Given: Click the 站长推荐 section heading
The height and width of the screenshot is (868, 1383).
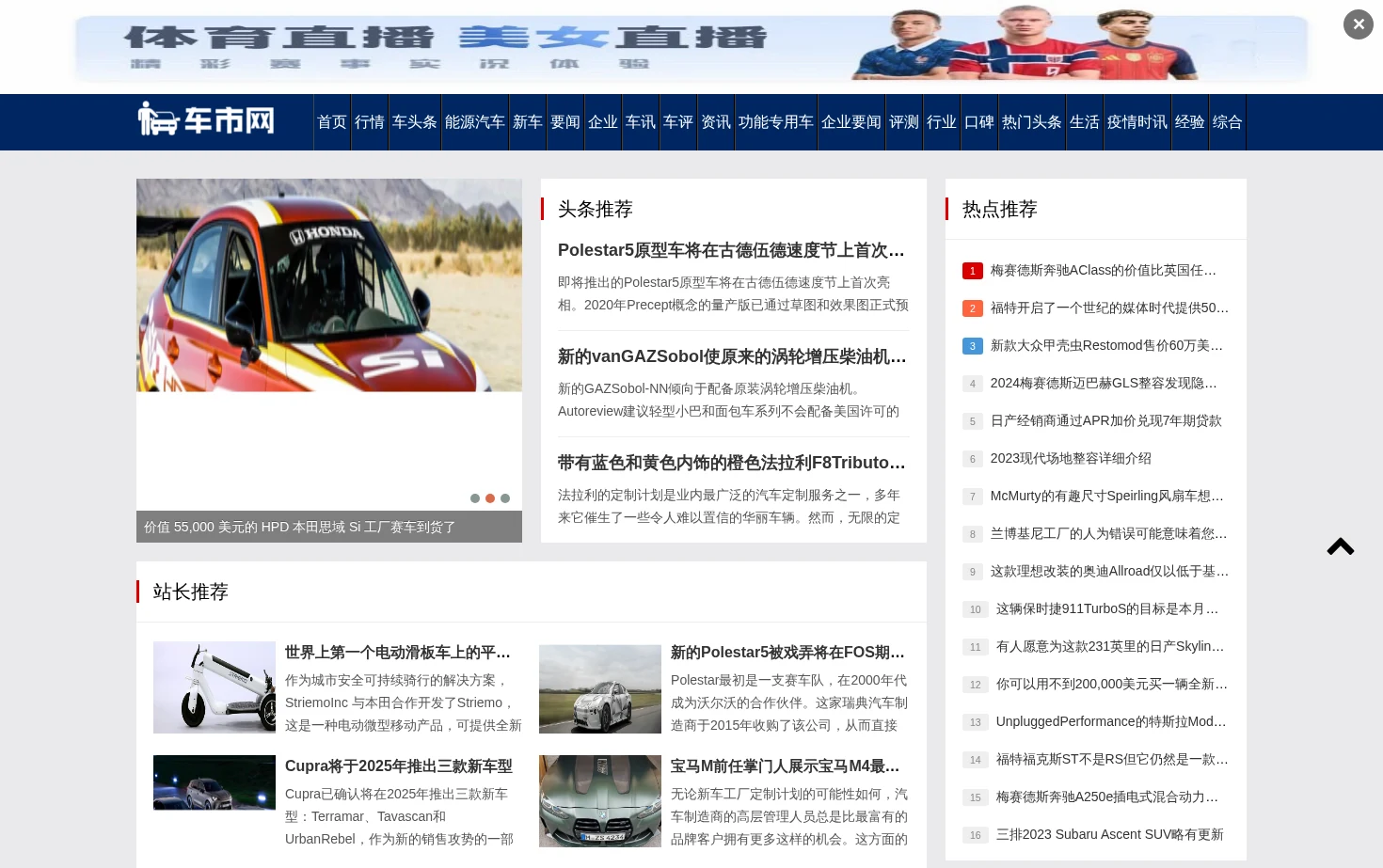Looking at the screenshot, I should tap(191, 592).
